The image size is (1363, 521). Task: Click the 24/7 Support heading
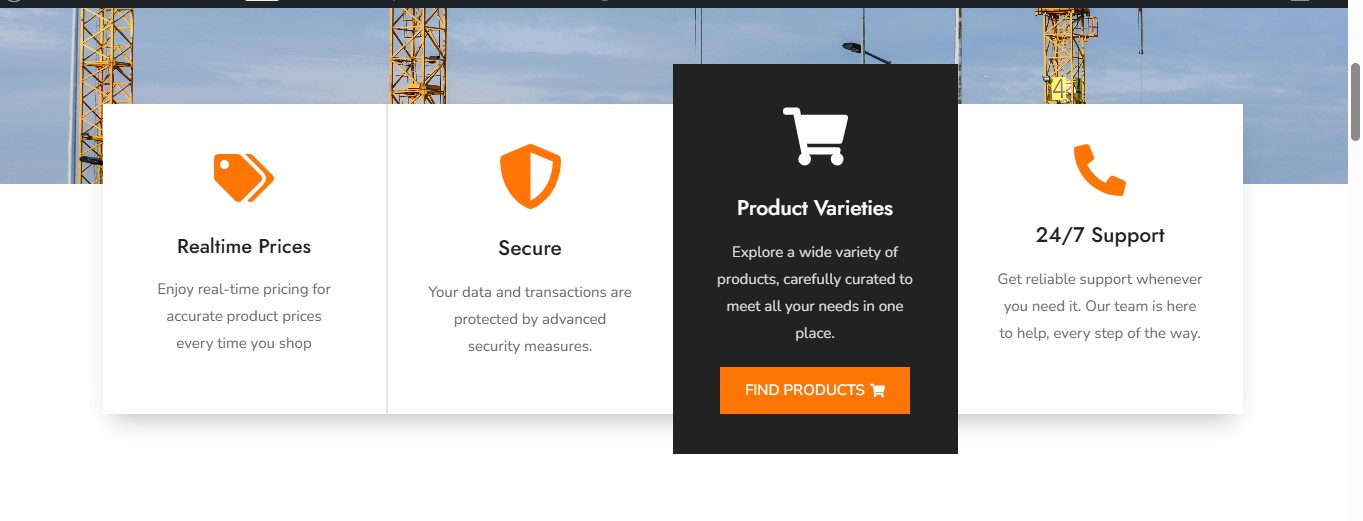[1100, 236]
